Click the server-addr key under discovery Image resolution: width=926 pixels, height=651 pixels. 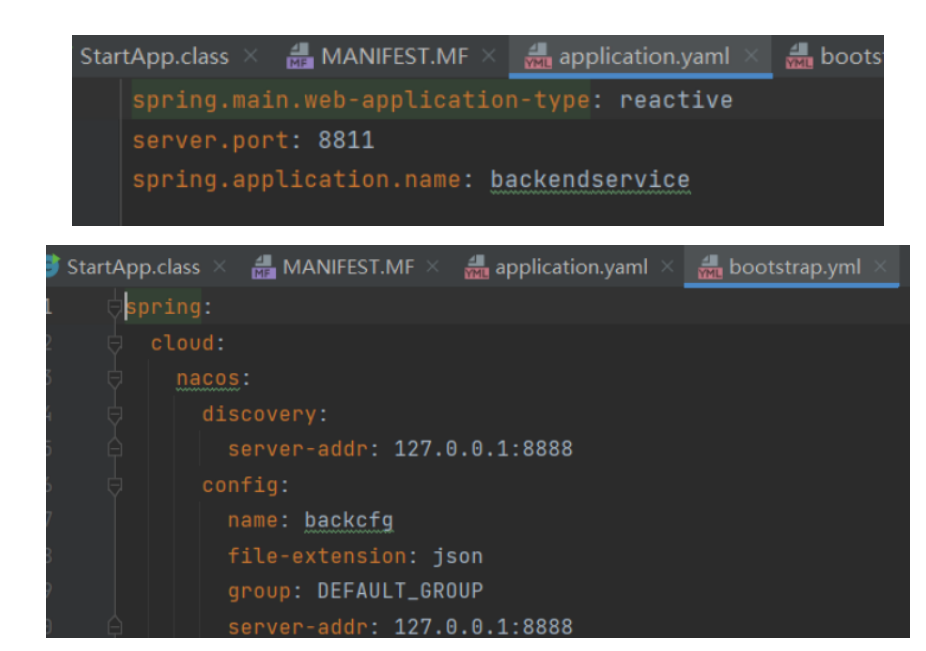coord(298,449)
